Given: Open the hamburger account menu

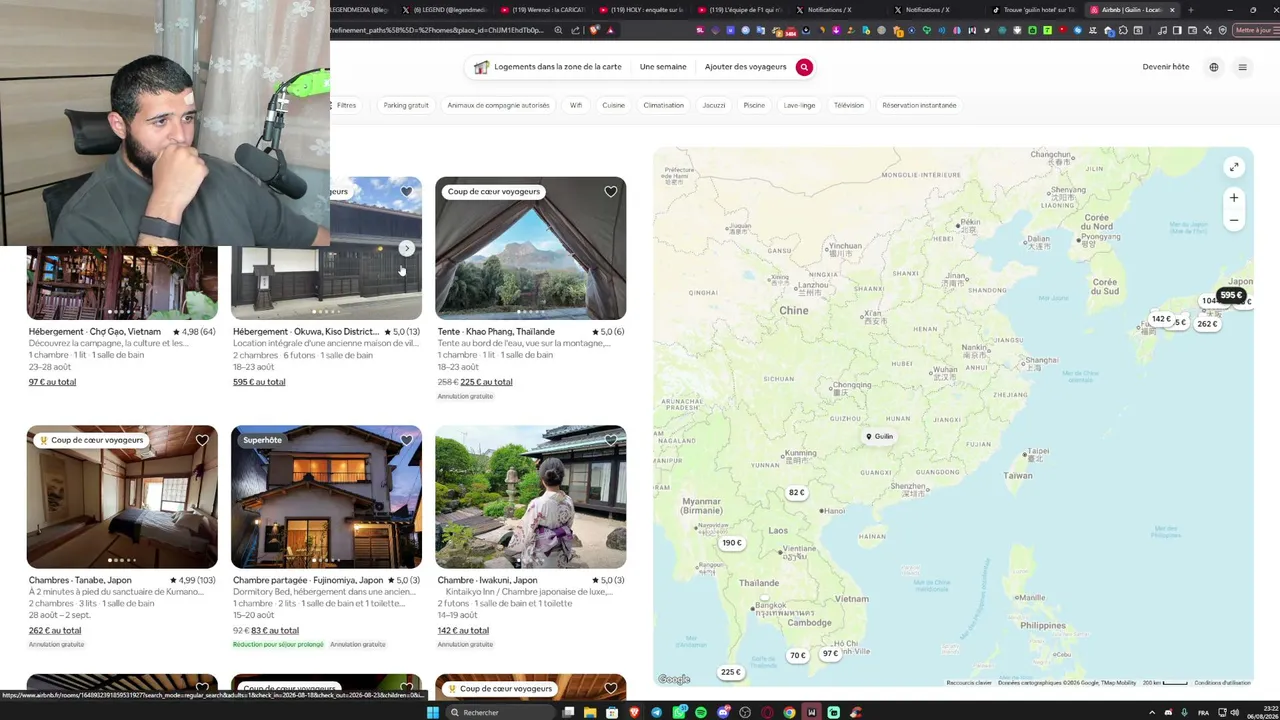Looking at the screenshot, I should coord(1243,67).
